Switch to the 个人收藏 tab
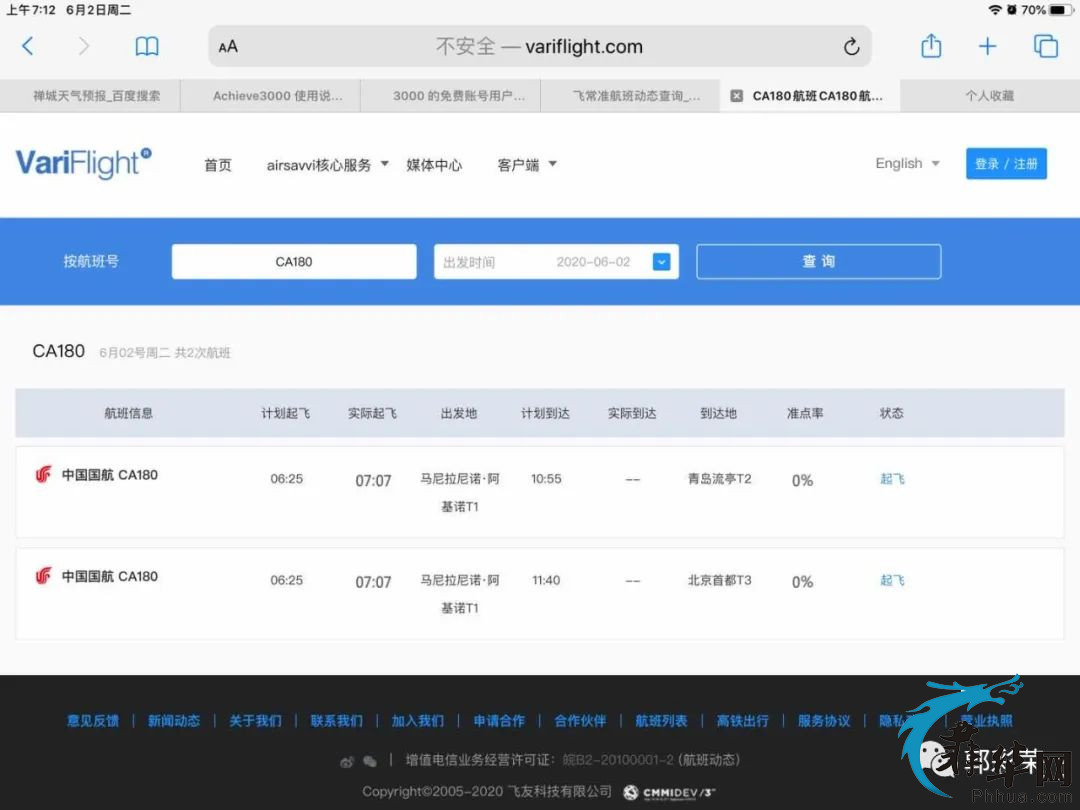 tap(990, 96)
